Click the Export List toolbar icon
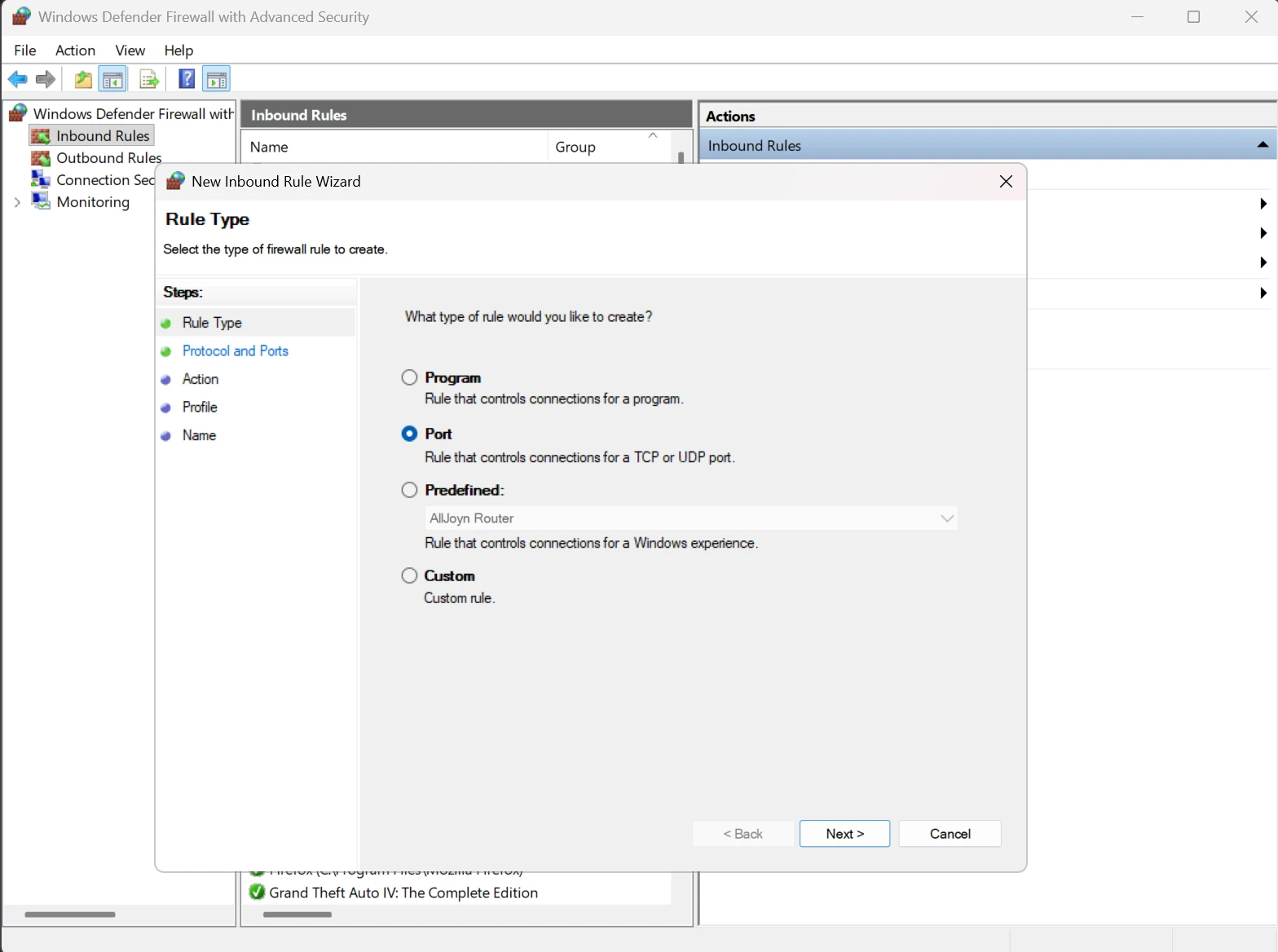Image resolution: width=1278 pixels, height=952 pixels. tap(148, 79)
